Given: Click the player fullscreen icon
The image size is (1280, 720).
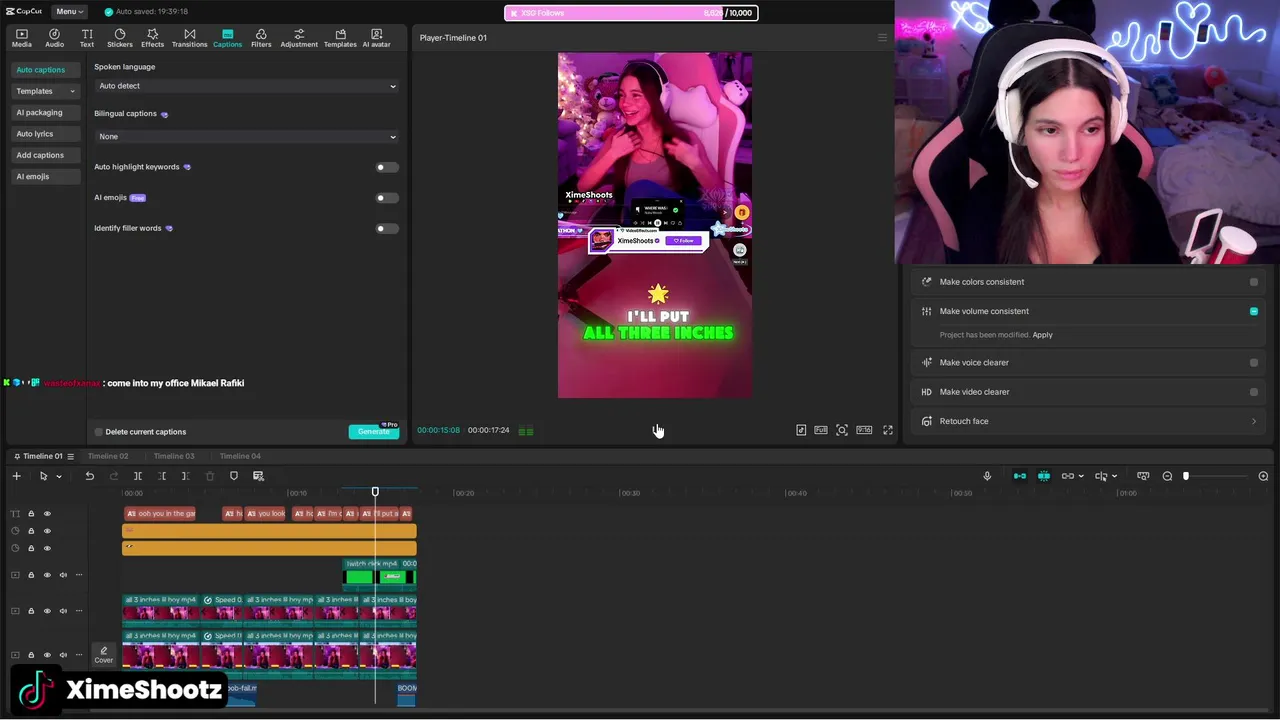Looking at the screenshot, I should click(887, 430).
